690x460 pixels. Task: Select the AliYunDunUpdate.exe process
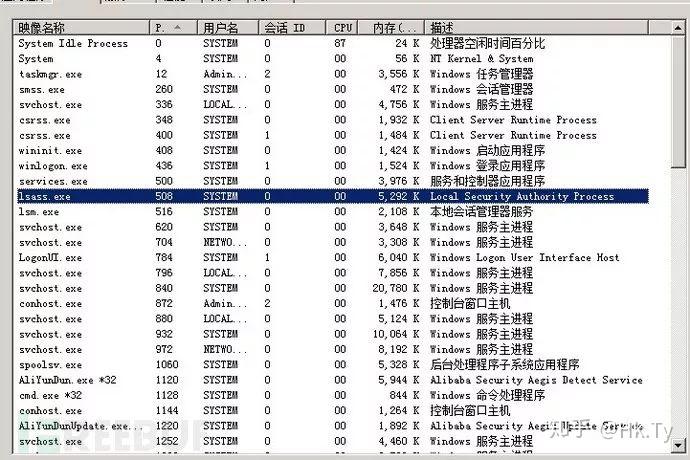coord(333,426)
